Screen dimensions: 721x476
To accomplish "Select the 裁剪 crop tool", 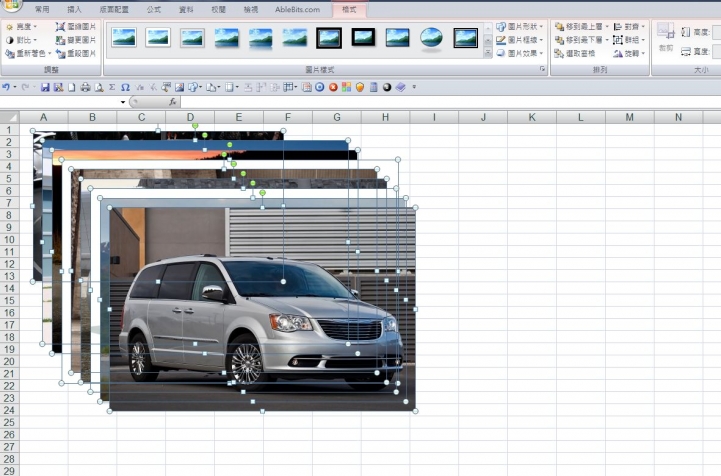I will click(665, 37).
